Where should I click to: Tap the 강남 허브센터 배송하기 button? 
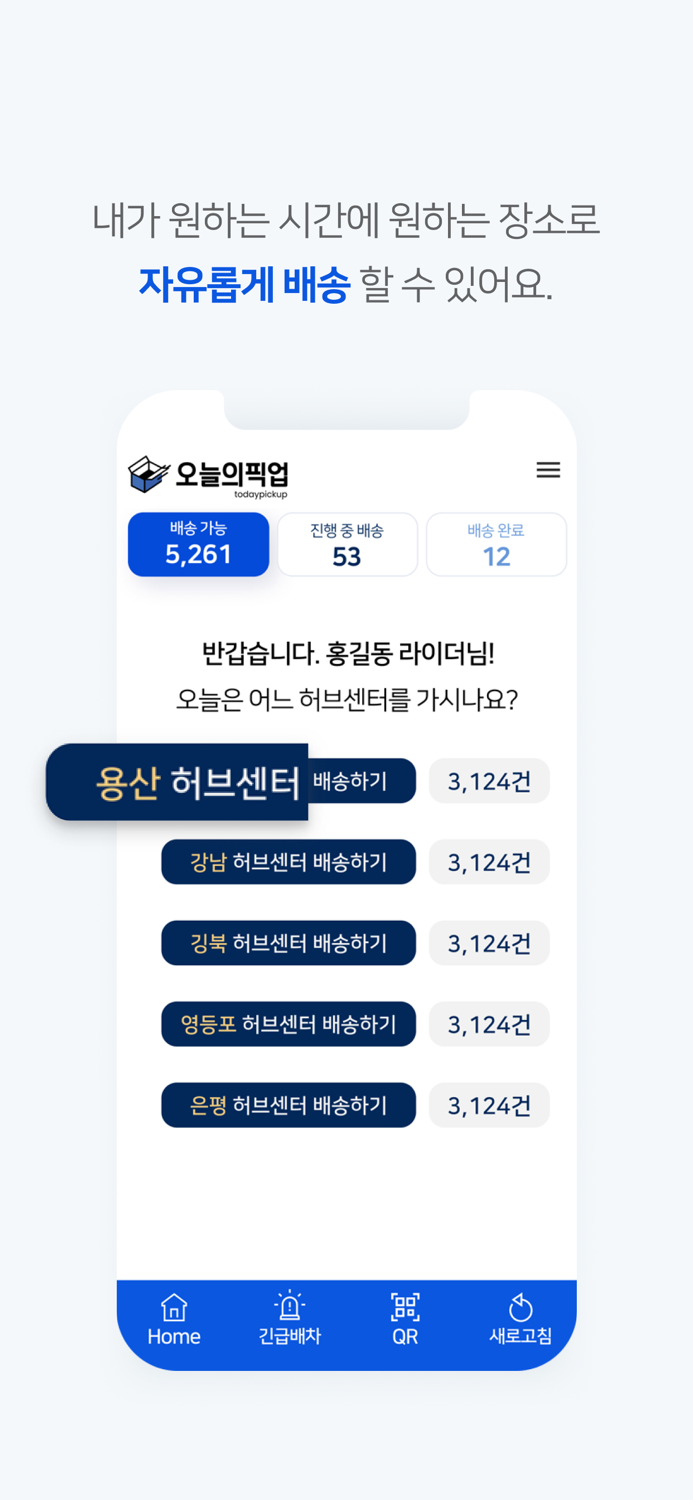click(x=288, y=861)
